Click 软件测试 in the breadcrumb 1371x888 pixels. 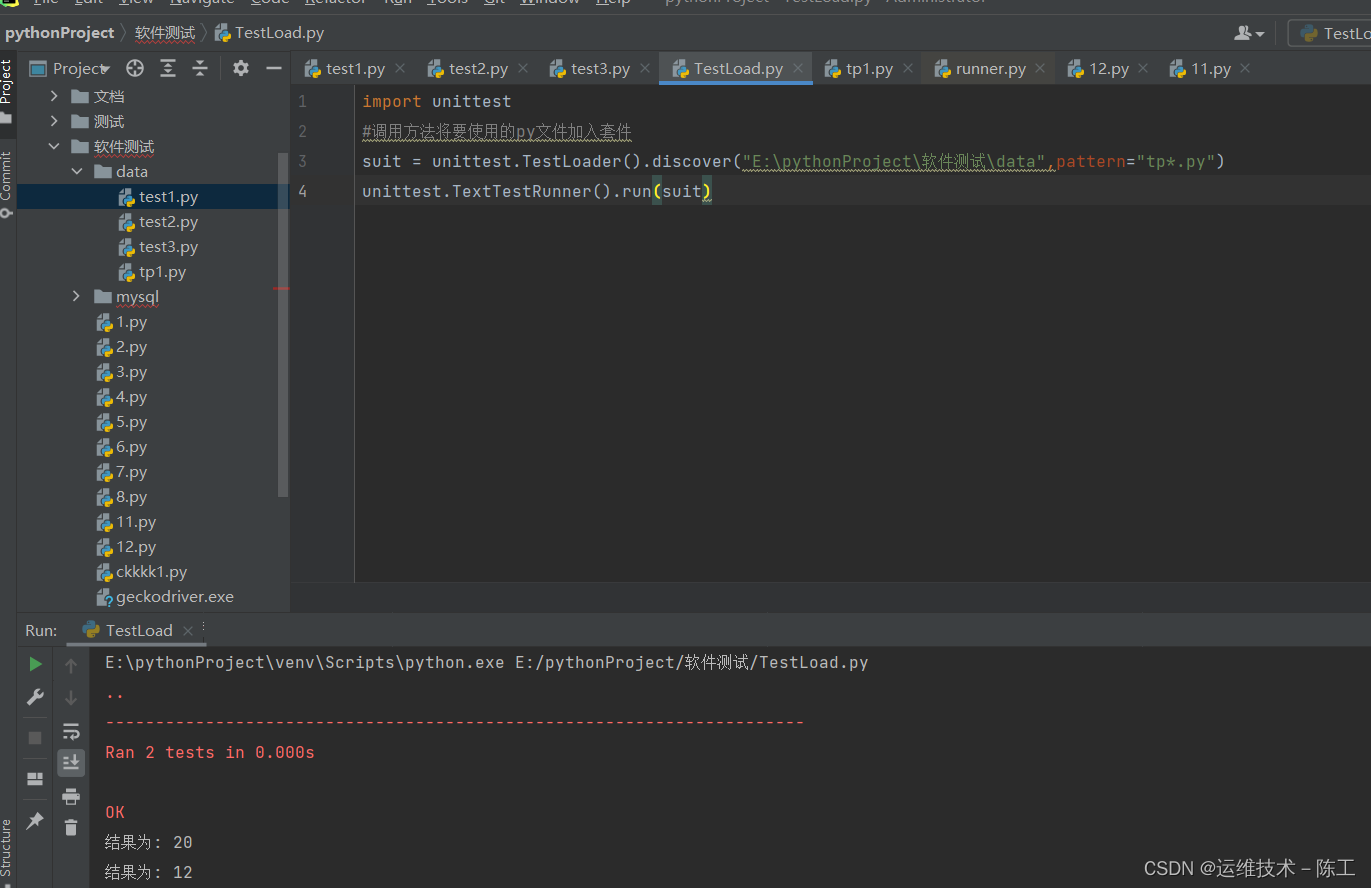pyautogui.click(x=165, y=33)
